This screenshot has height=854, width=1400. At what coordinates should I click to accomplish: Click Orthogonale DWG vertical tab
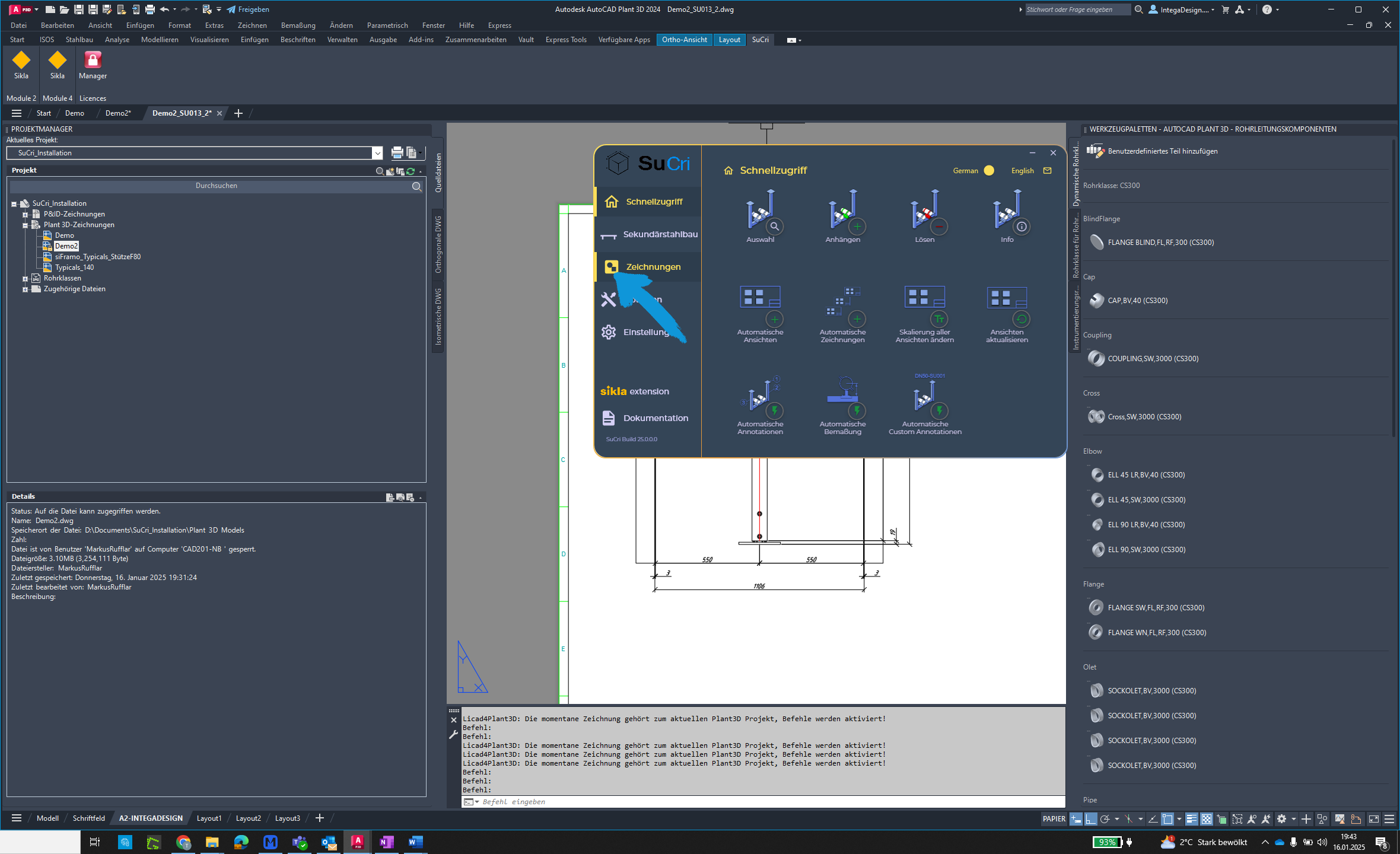point(438,244)
